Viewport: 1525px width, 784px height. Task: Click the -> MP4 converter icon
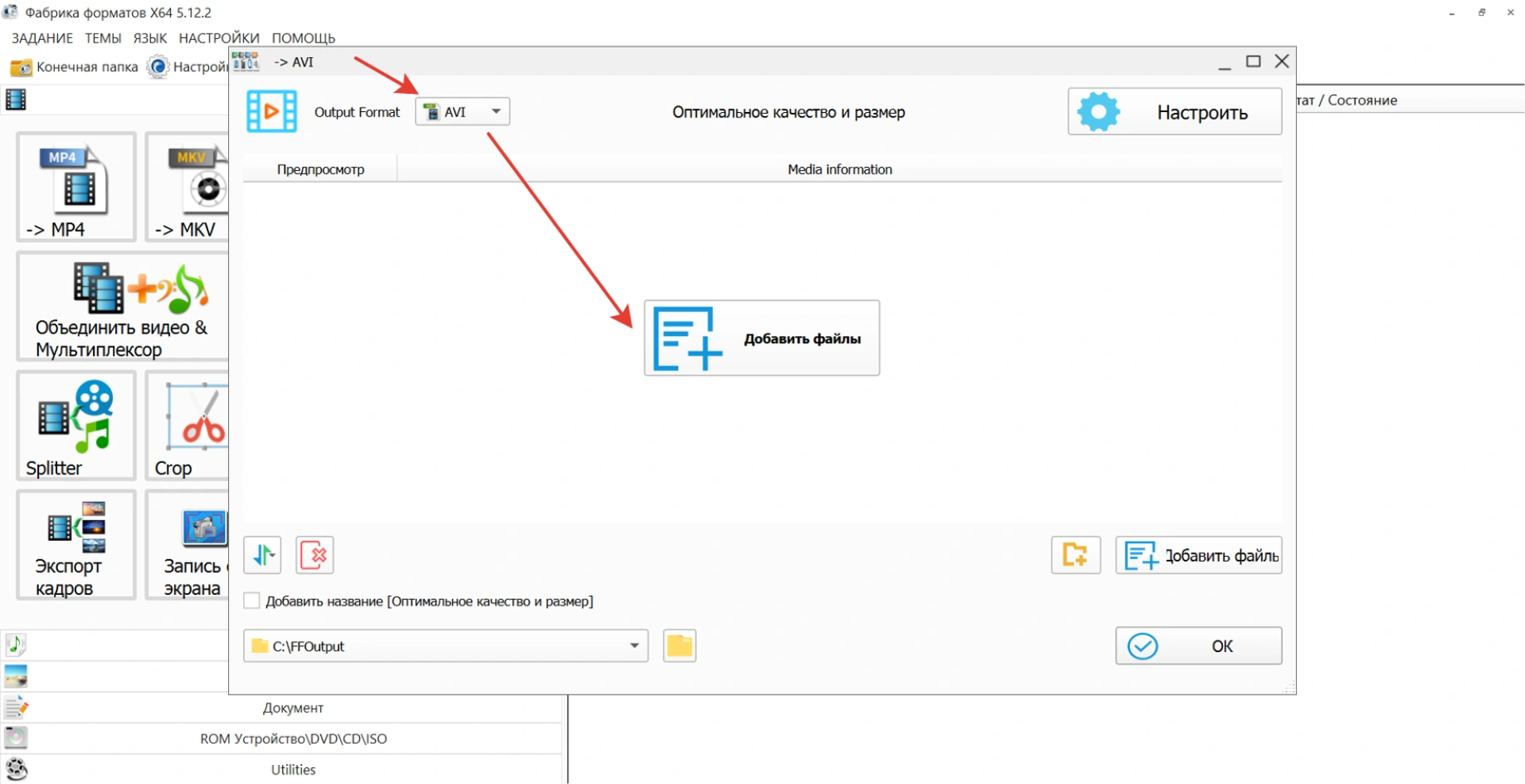pyautogui.click(x=75, y=187)
